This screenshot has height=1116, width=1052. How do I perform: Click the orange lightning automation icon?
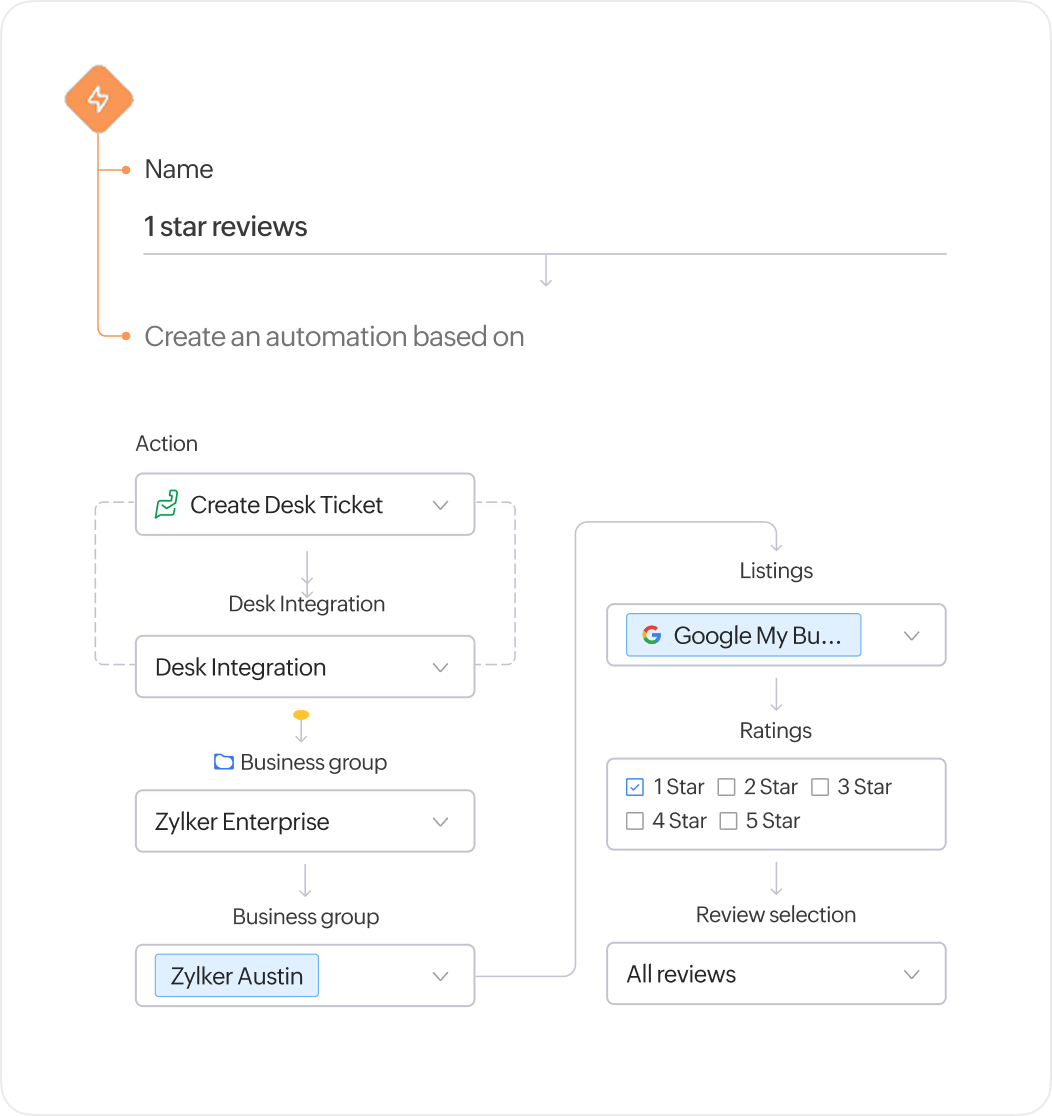(99, 99)
